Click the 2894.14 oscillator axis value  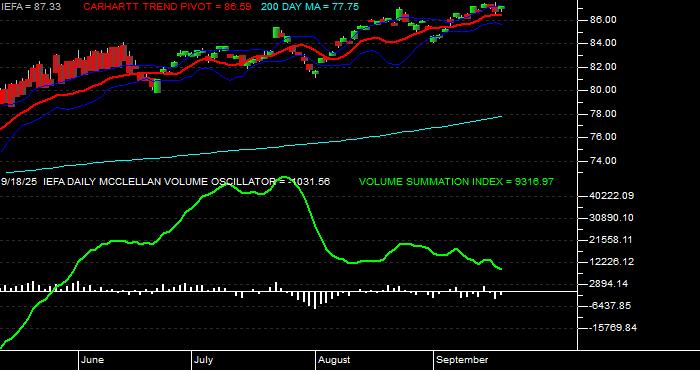609,284
